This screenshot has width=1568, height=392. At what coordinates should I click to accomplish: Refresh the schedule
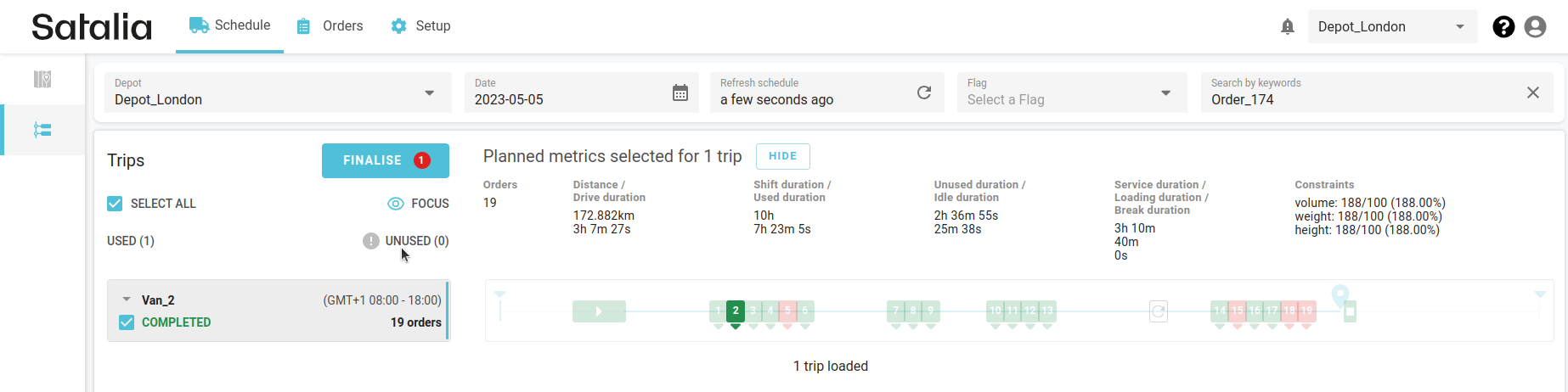click(924, 92)
